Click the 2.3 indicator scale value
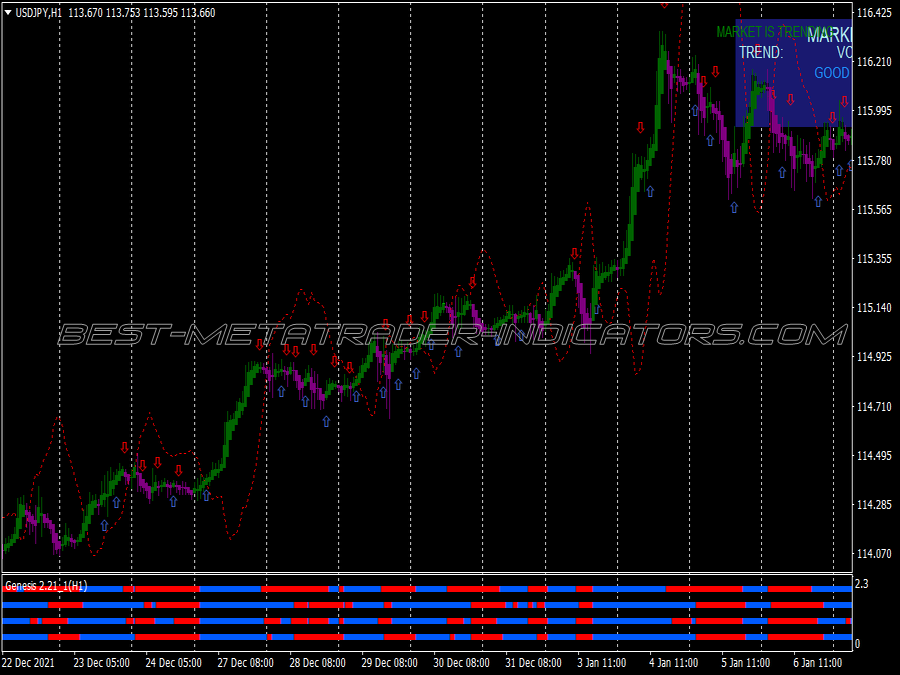 pos(862,584)
